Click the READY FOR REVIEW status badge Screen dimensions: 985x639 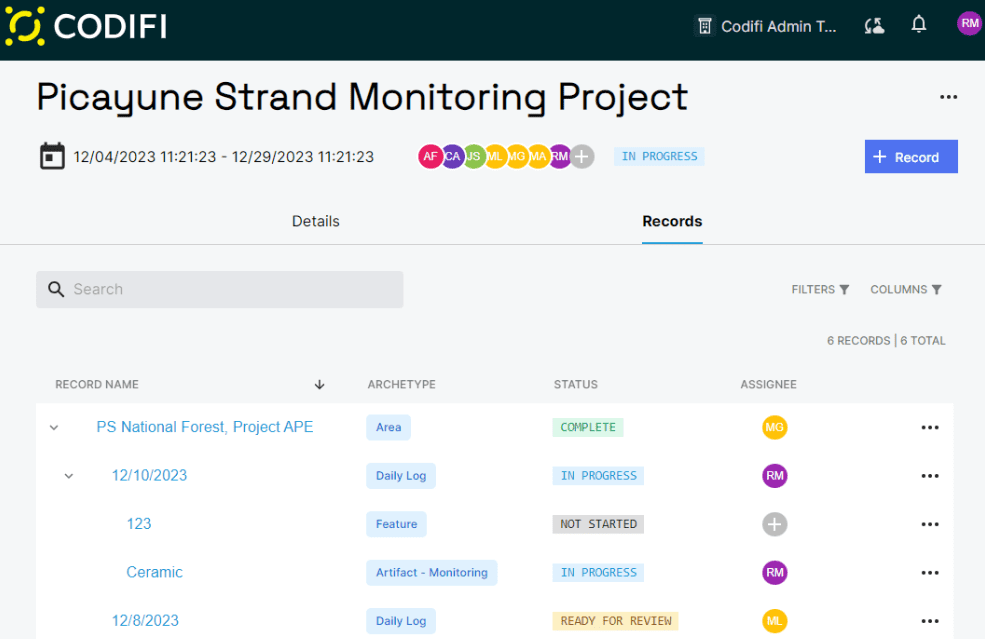click(616, 621)
